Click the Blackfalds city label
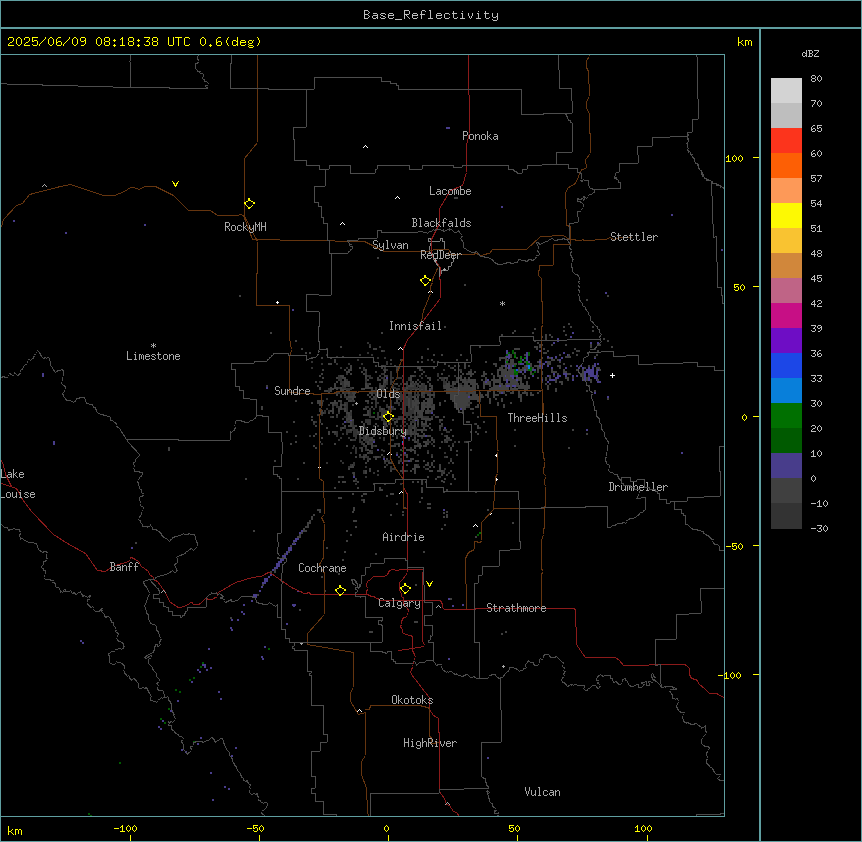862x842 pixels. [441, 223]
